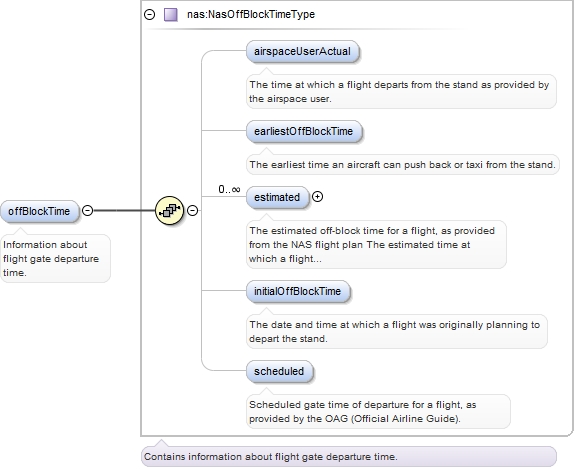
Task: Click the offBlockTime gate departure annotation
Action: [55, 258]
